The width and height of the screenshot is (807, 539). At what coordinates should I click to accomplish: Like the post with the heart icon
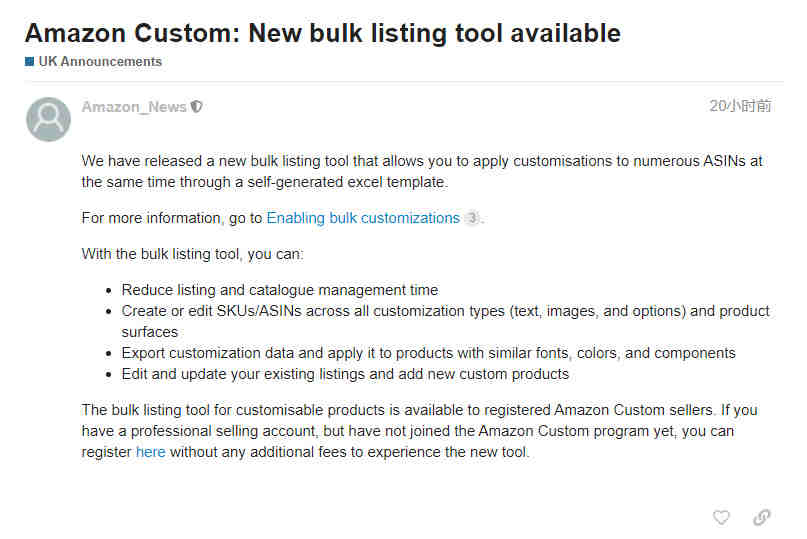coord(721,517)
